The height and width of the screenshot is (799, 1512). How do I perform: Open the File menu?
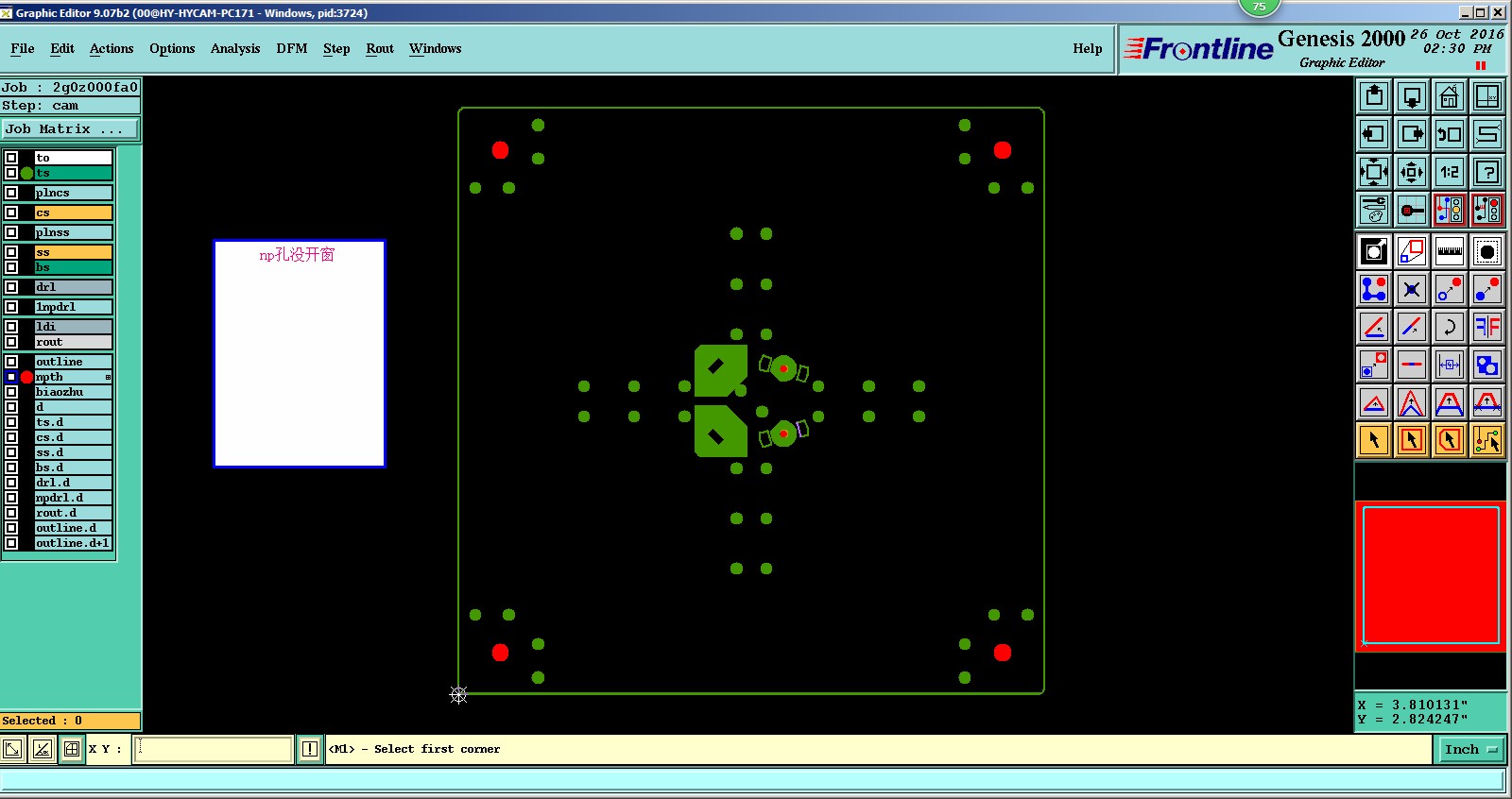coord(23,48)
